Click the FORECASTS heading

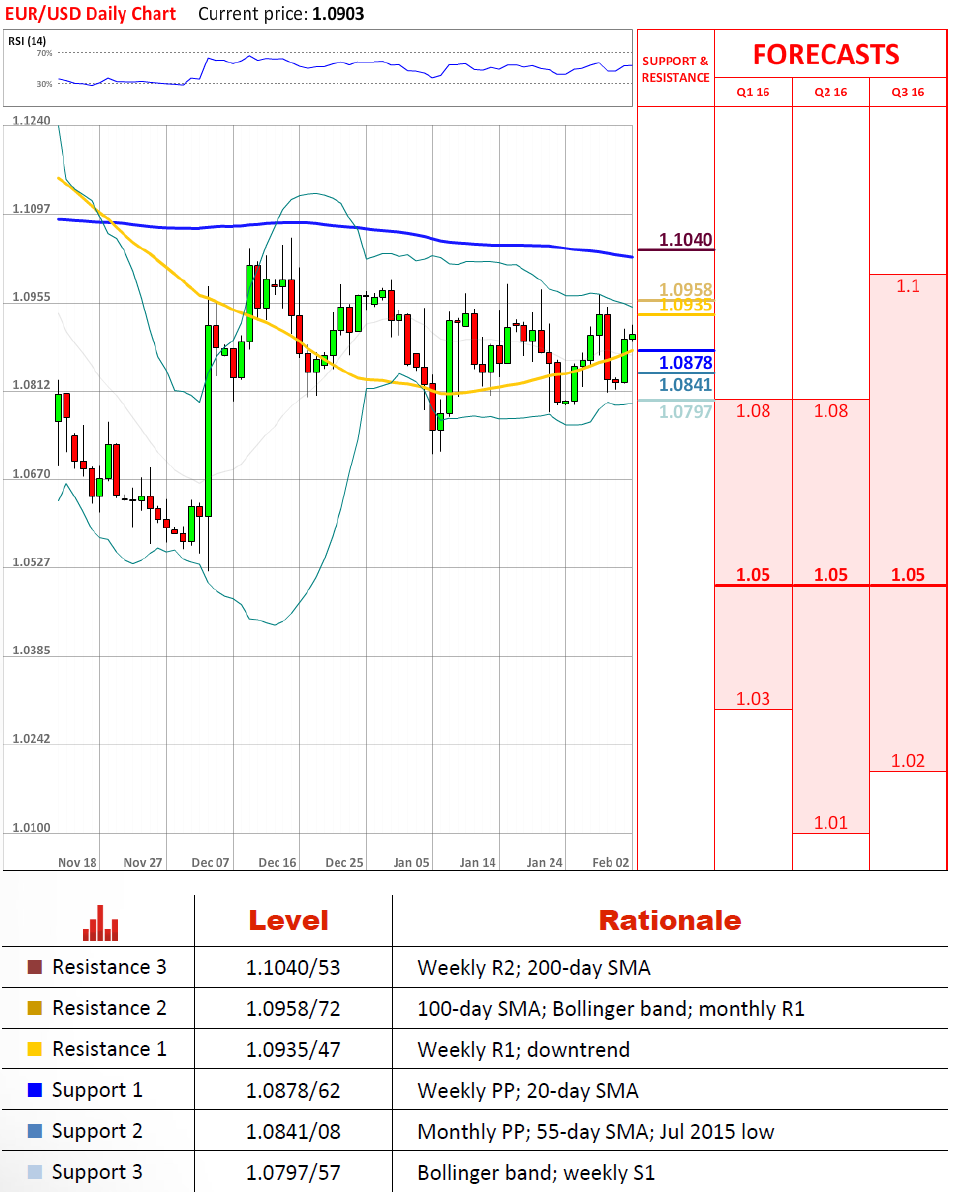coord(826,54)
